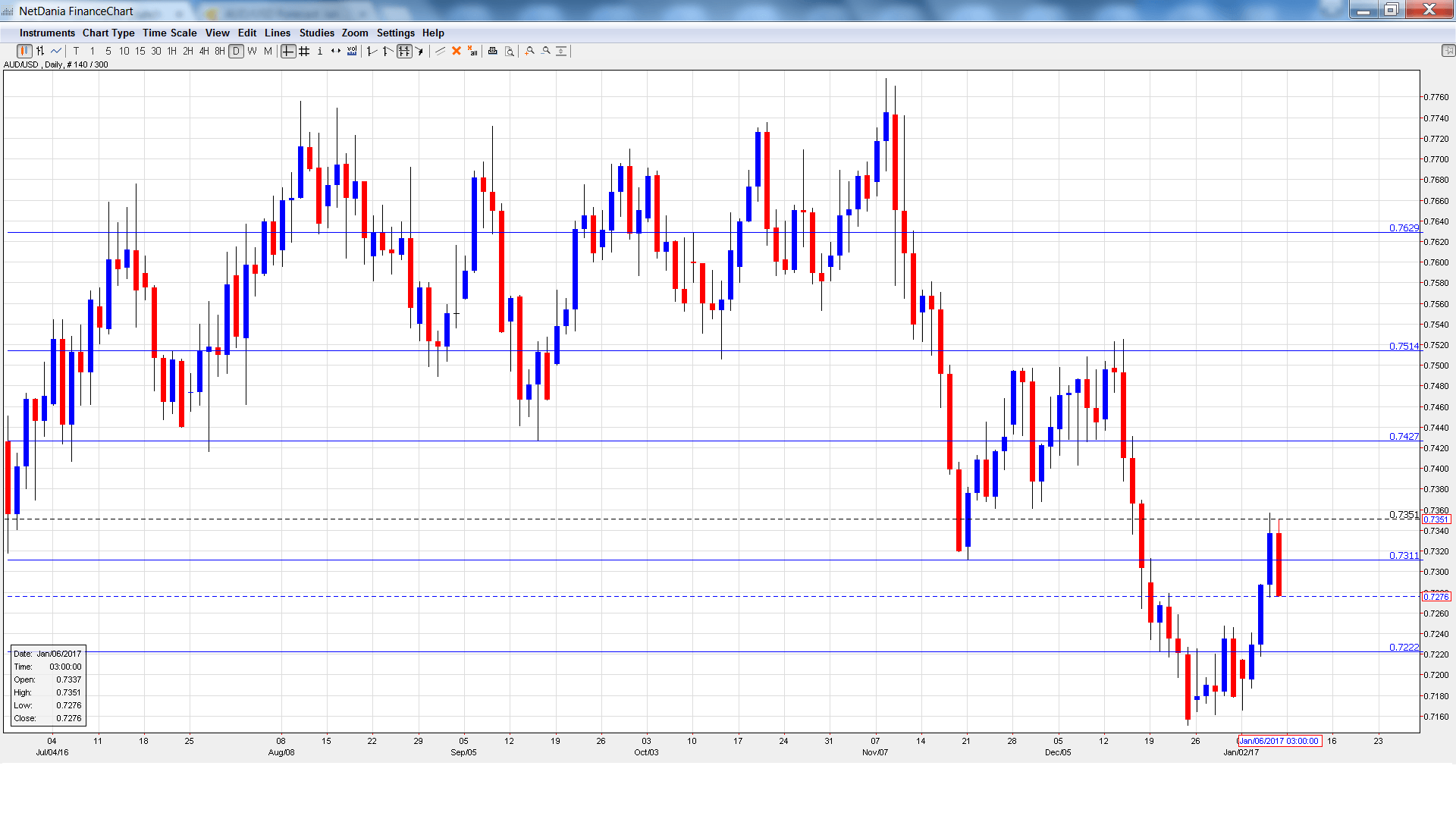
Task: Switch to OHLC bar chart icon
Action: [40, 51]
